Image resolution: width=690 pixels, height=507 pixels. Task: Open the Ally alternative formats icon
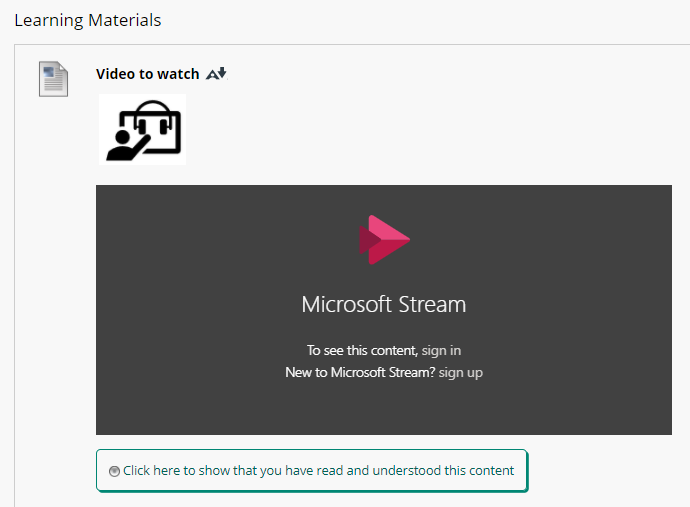pyautogui.click(x=216, y=73)
